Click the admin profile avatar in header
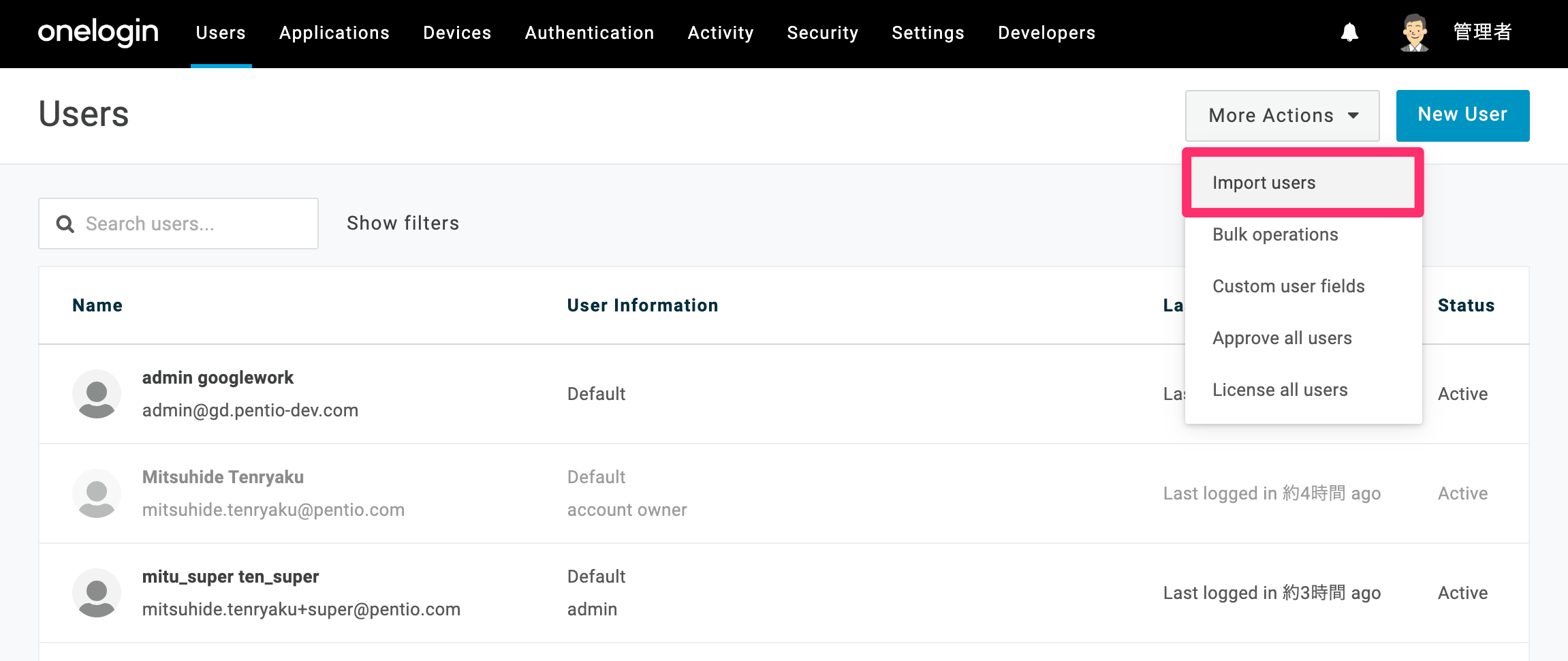Screen dimensions: 1568x661 pyautogui.click(x=1414, y=33)
